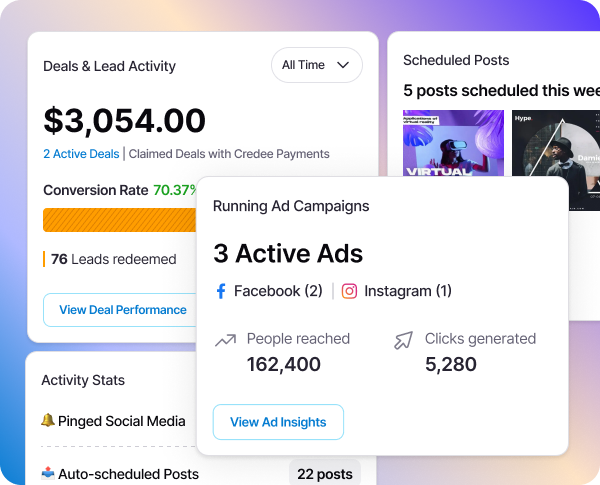Open the Hype gaming post thumbnail

[554, 144]
